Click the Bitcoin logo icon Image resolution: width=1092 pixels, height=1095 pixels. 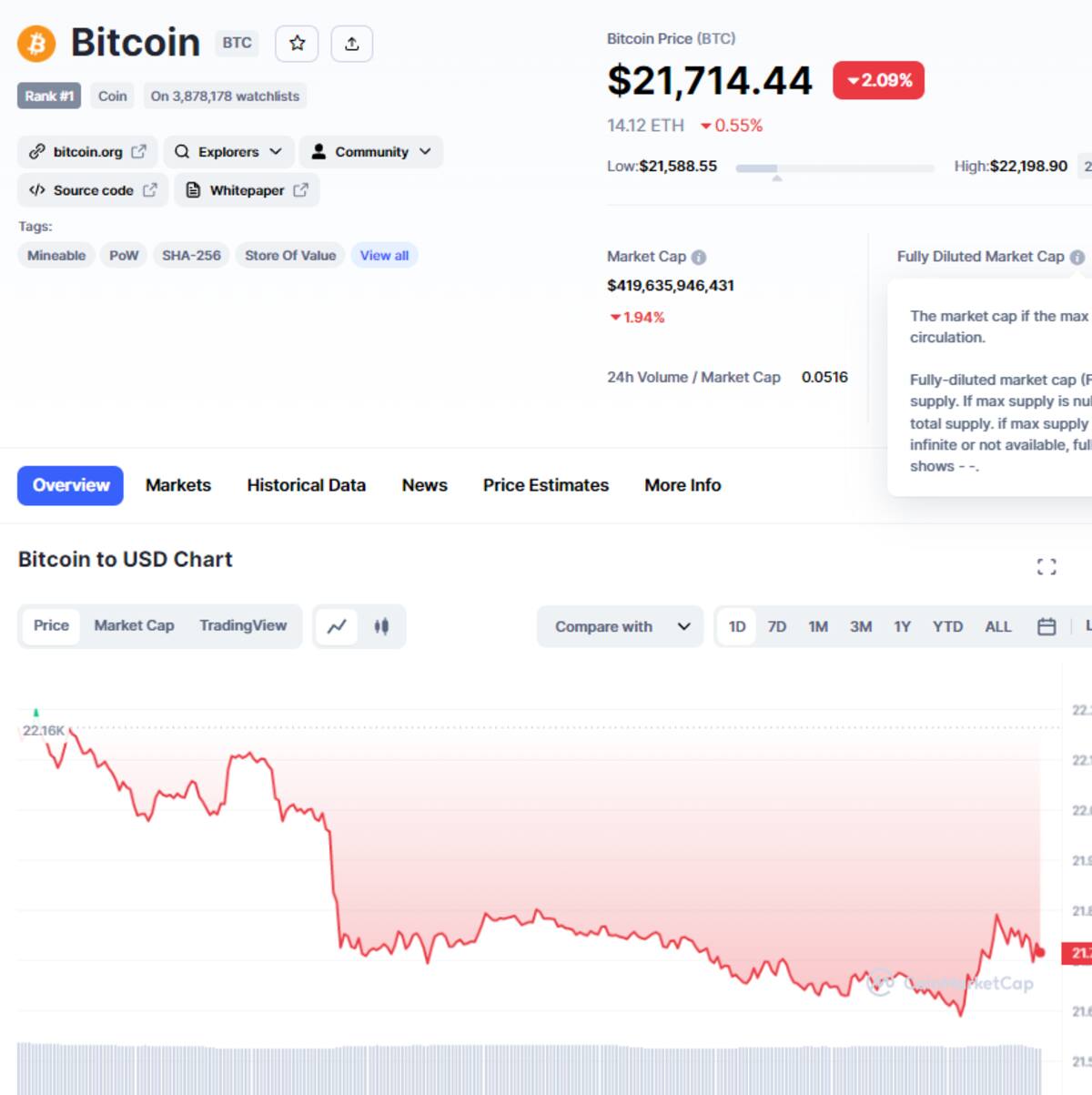click(x=36, y=43)
